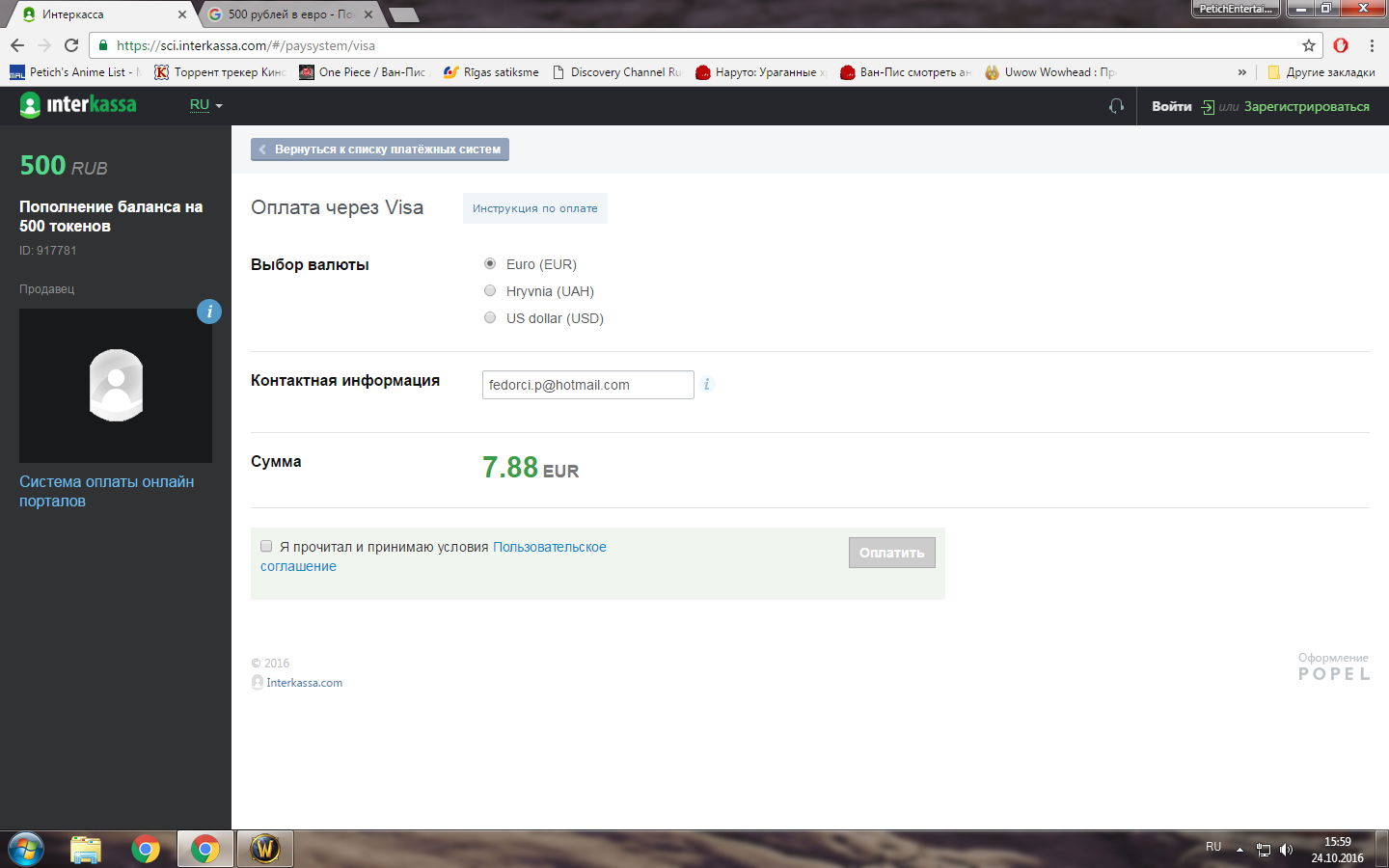Image resolution: width=1389 pixels, height=868 pixels.
Task: Select the US dollar (USD) currency option
Action: click(x=490, y=317)
